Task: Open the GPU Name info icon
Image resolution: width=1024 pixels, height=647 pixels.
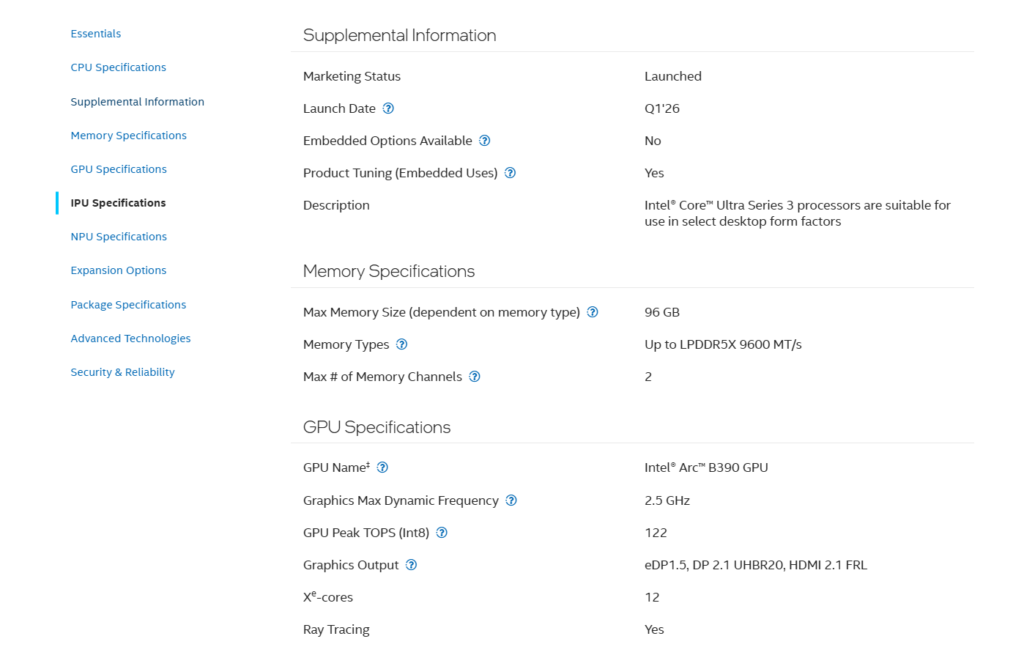Action: click(382, 467)
